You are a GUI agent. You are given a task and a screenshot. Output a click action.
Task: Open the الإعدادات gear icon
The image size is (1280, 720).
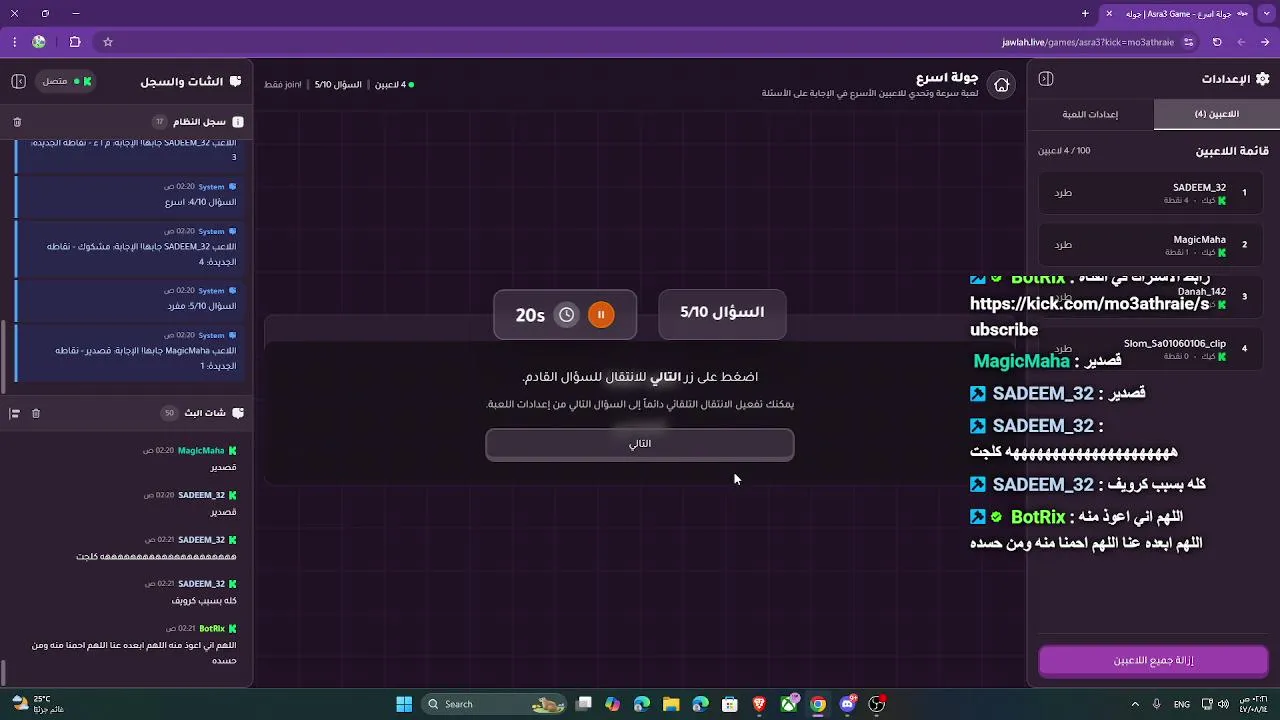pos(1262,79)
